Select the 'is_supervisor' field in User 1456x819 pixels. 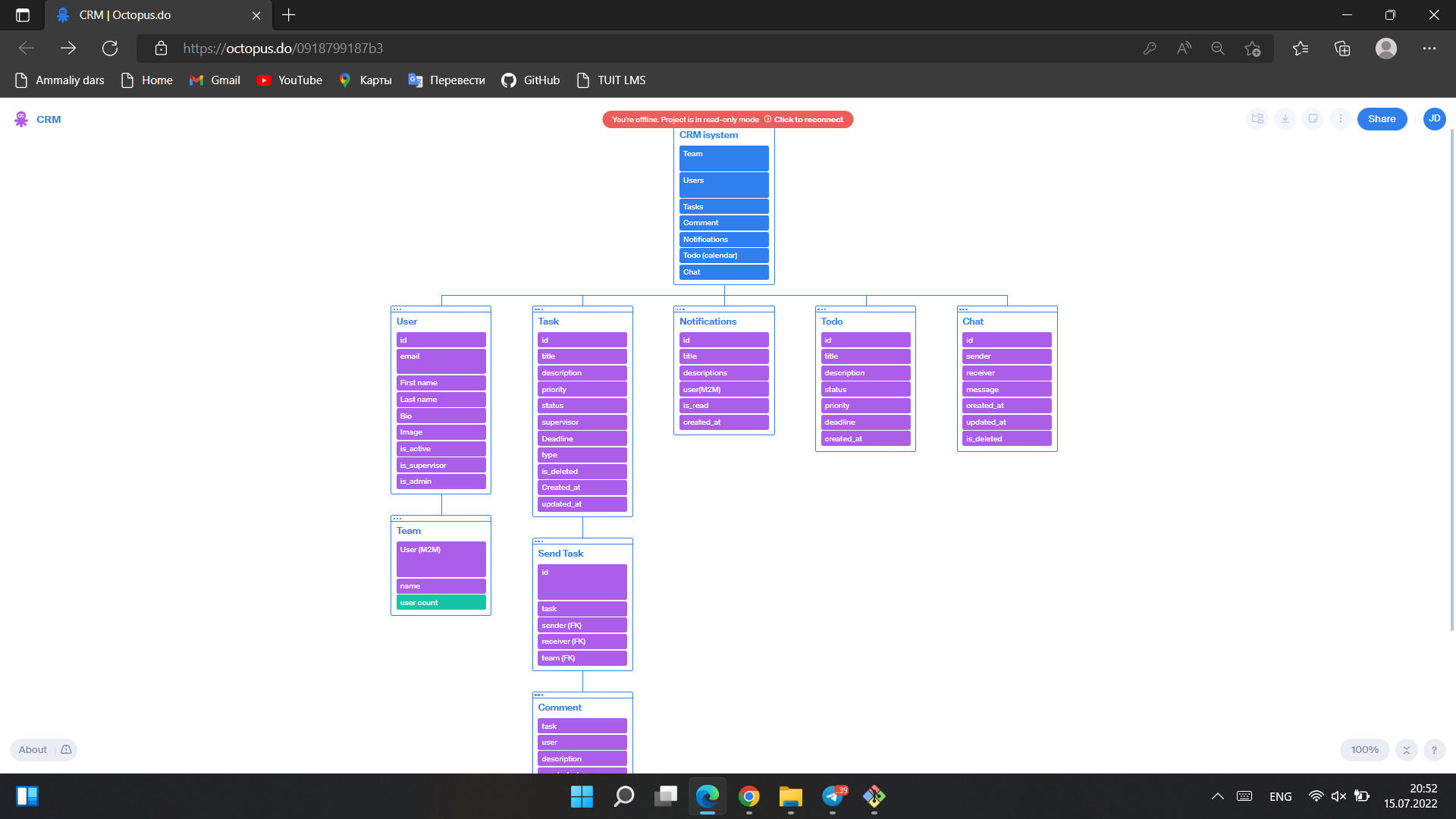point(441,466)
